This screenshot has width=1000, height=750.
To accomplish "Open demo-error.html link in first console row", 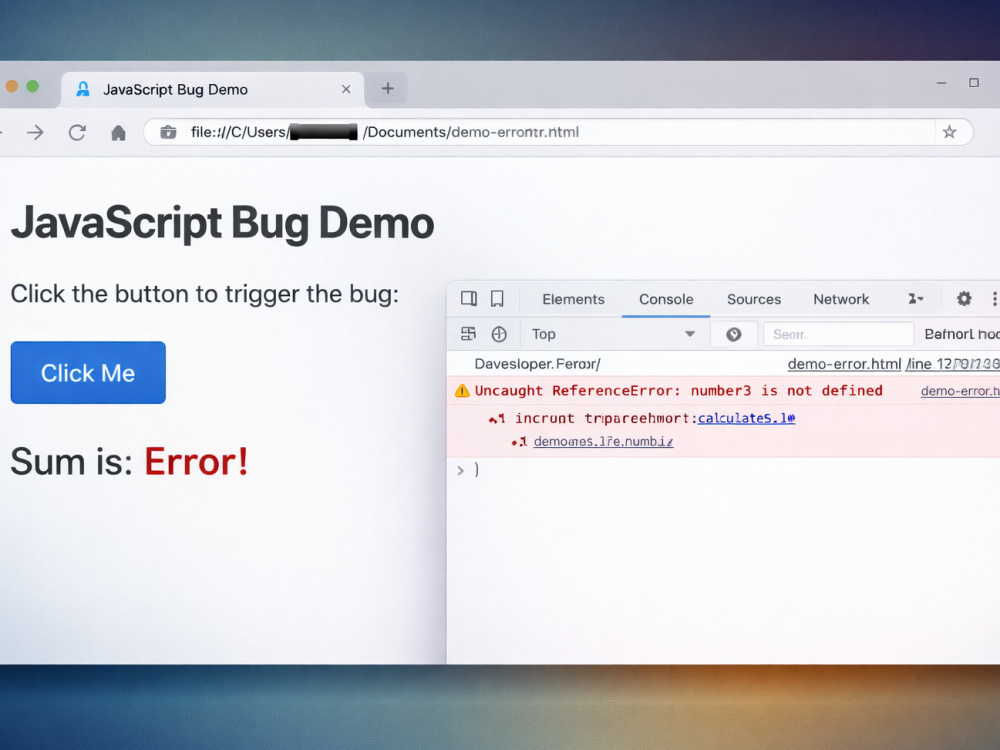I will pos(844,364).
